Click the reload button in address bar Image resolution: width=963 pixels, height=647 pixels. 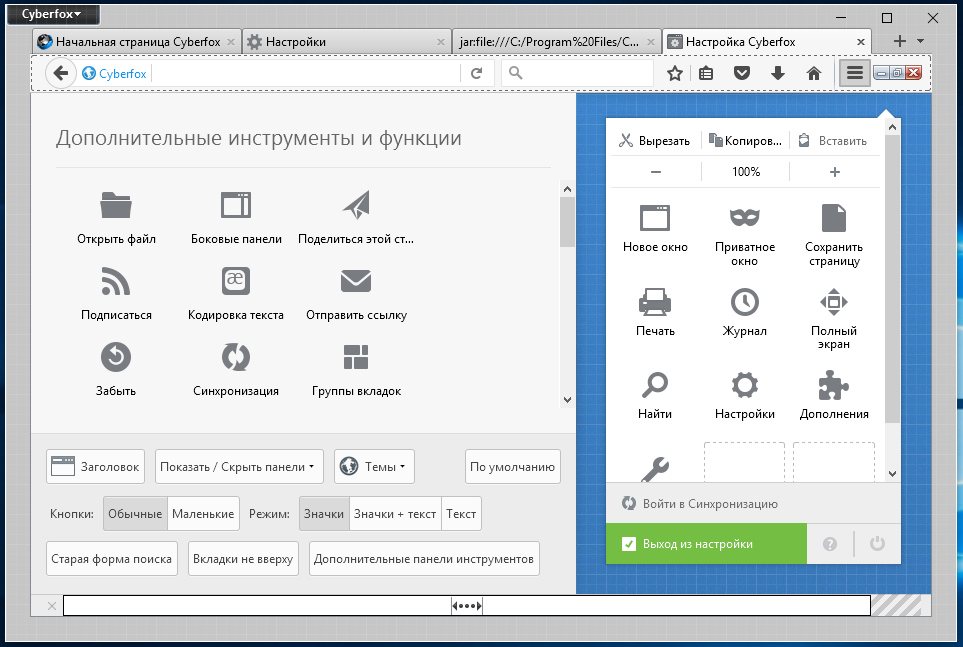point(477,73)
